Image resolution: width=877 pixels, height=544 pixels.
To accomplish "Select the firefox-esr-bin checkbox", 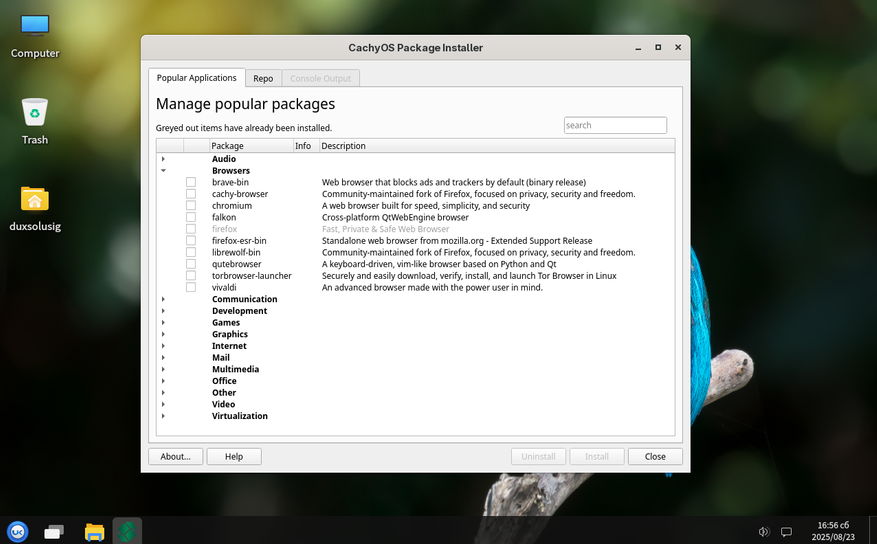I will point(191,241).
